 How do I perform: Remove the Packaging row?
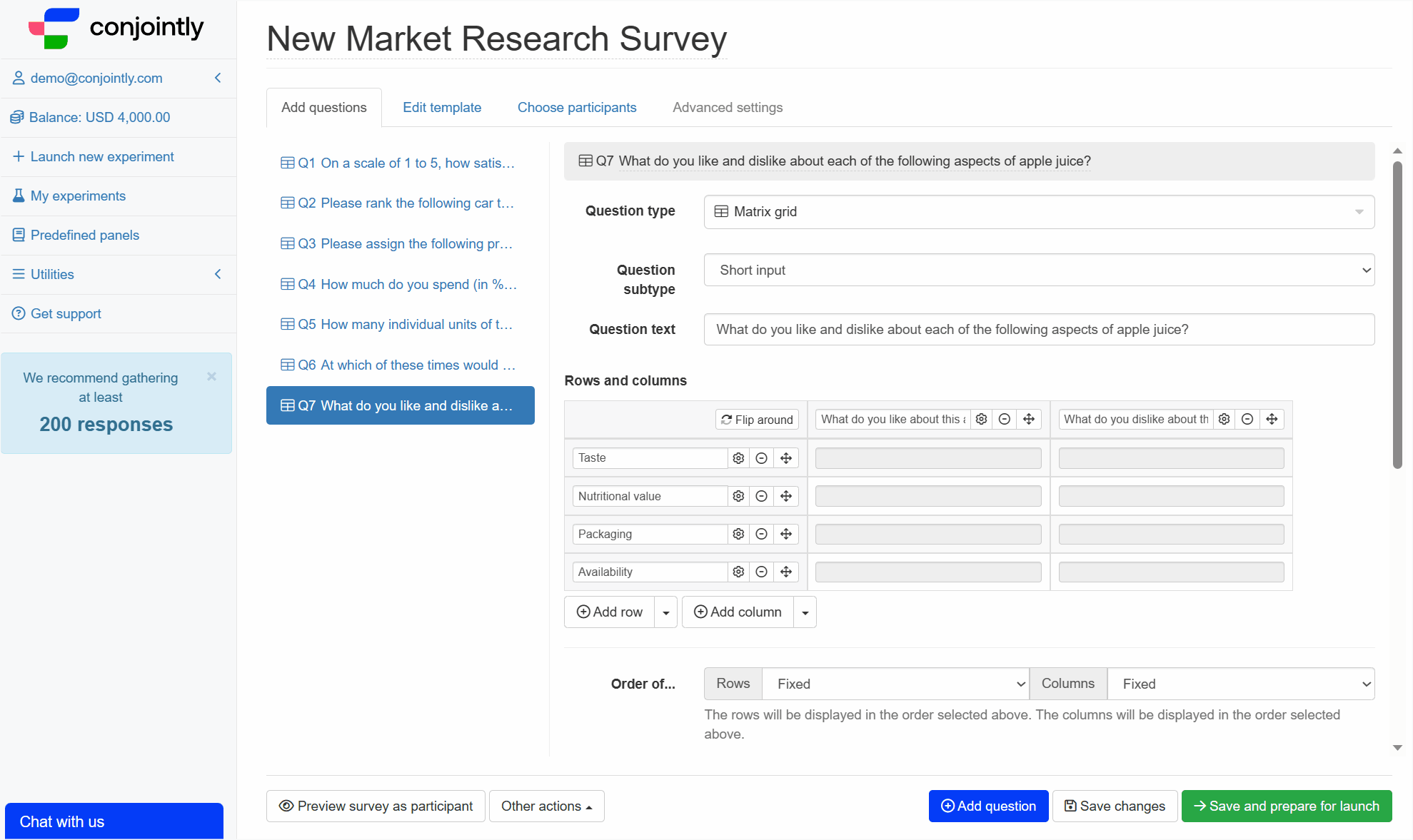762,534
